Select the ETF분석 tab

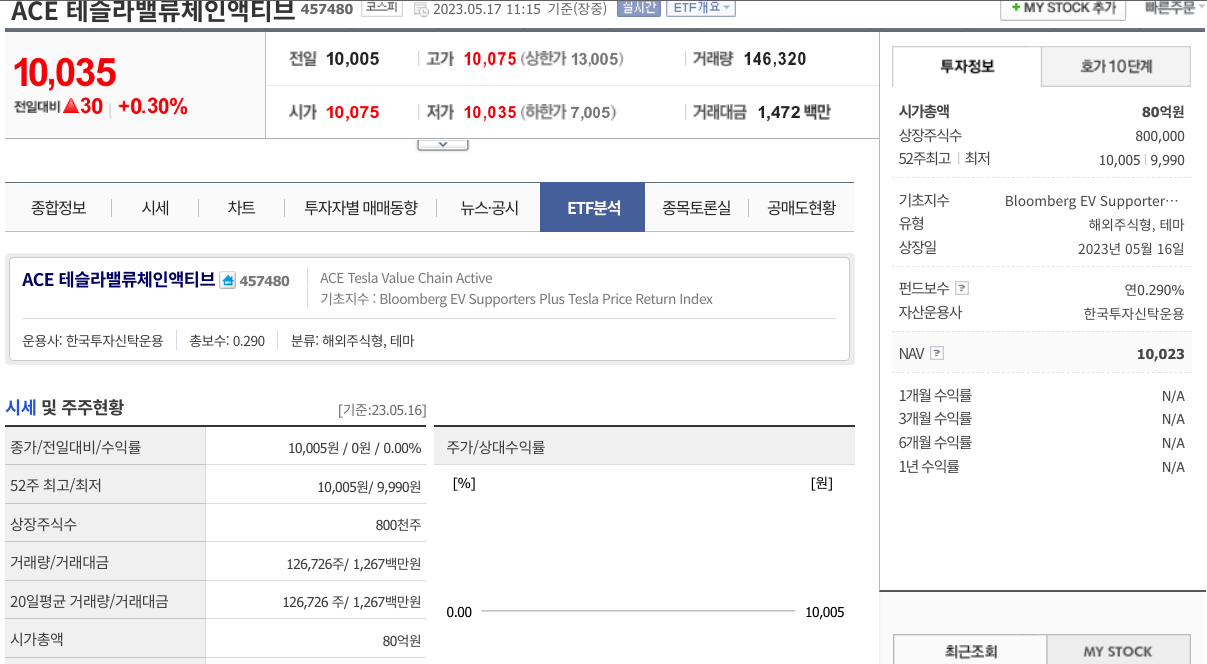tap(593, 208)
